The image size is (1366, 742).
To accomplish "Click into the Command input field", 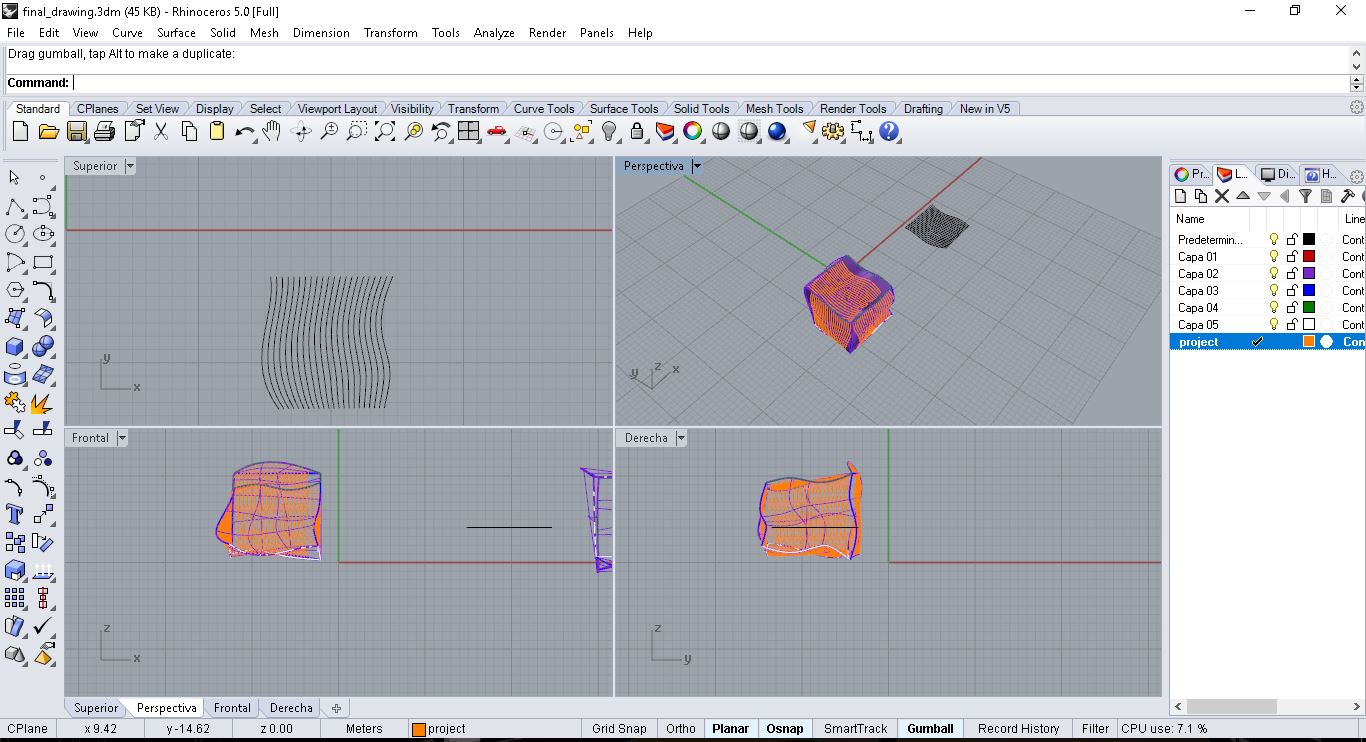I will (x=710, y=83).
